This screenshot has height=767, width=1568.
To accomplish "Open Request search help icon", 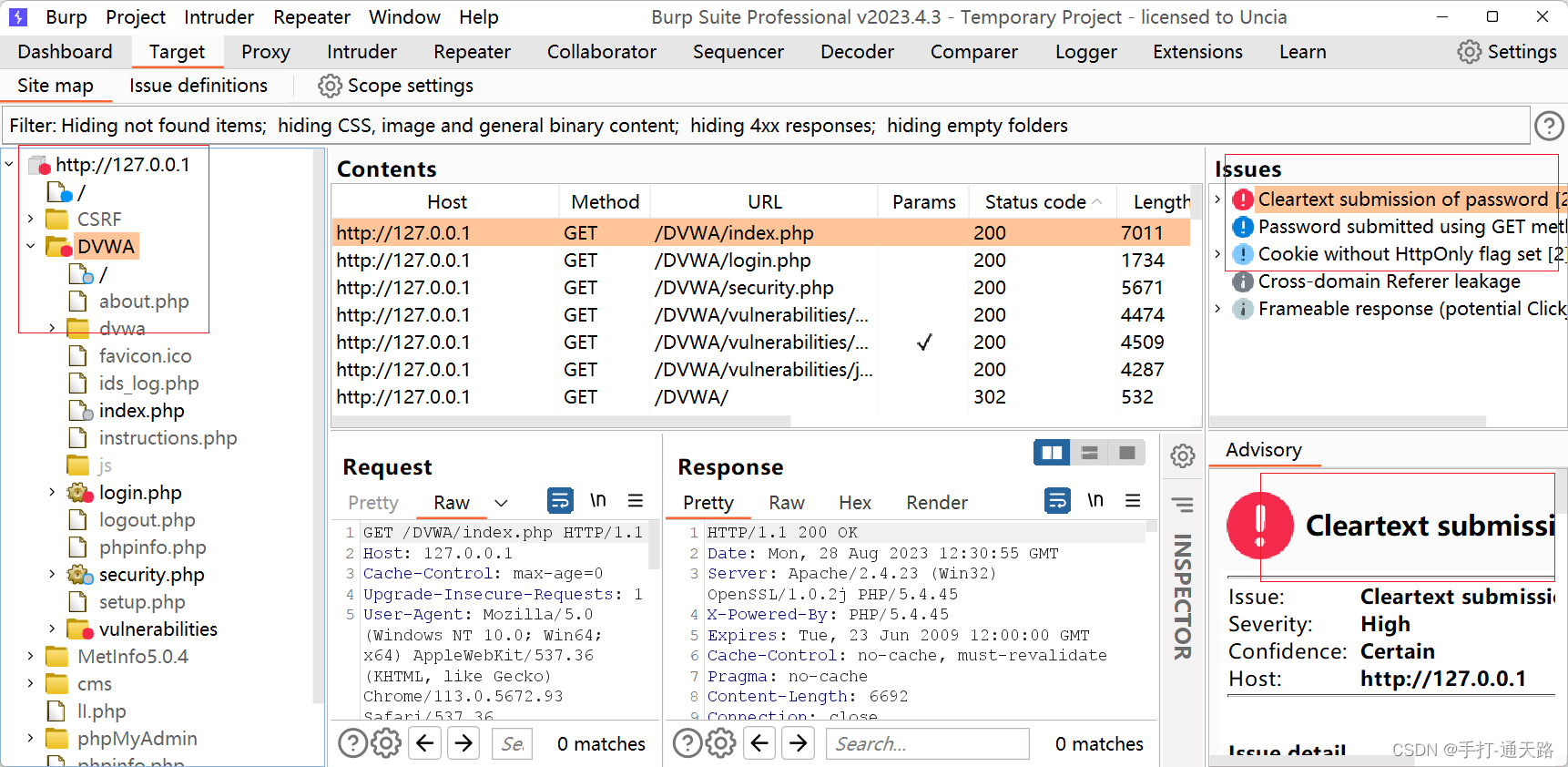I will [352, 743].
